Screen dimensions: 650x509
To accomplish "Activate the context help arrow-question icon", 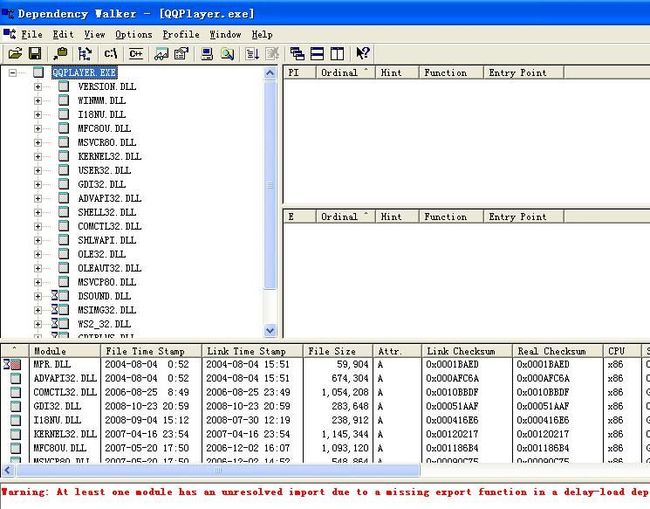I will (363, 53).
